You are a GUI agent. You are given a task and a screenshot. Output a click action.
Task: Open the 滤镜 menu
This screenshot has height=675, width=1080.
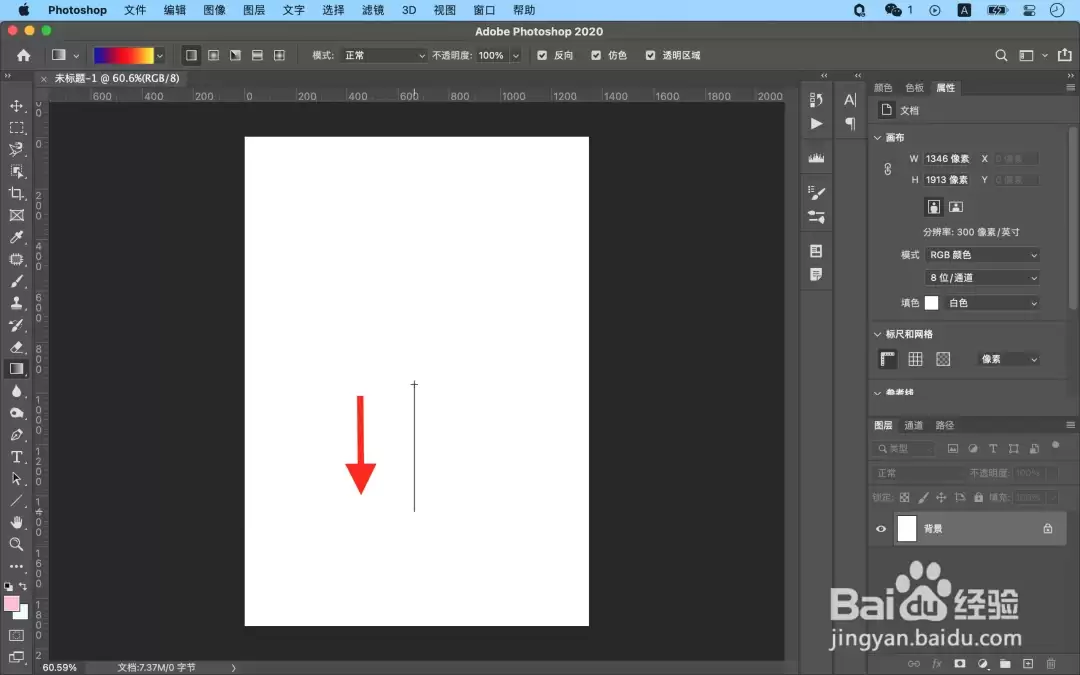pos(373,10)
